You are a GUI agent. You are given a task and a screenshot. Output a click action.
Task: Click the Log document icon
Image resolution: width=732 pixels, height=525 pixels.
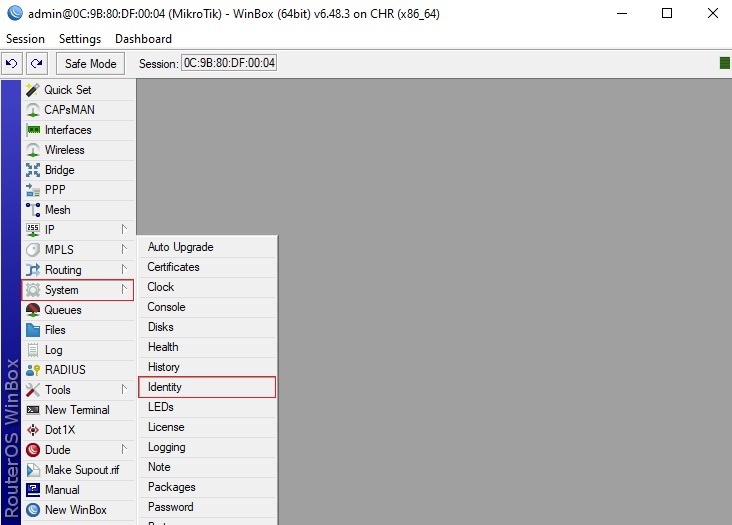tap(33, 350)
